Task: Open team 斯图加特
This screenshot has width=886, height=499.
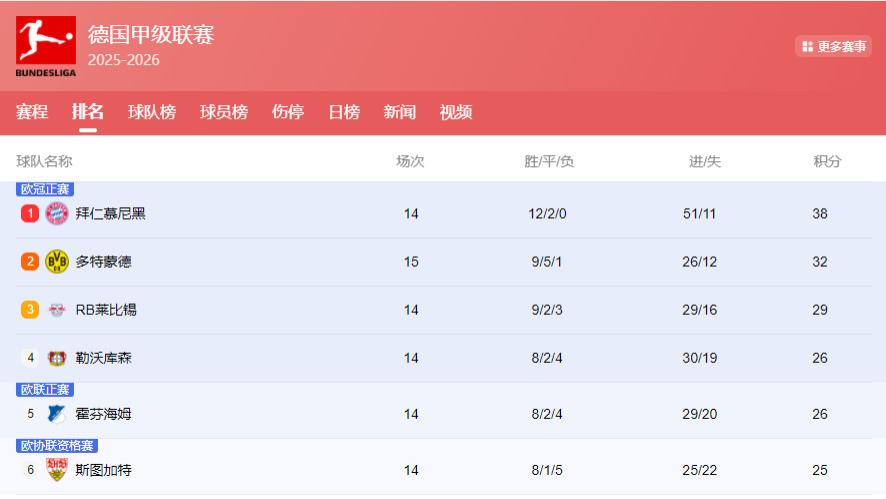Action: click(x=103, y=470)
